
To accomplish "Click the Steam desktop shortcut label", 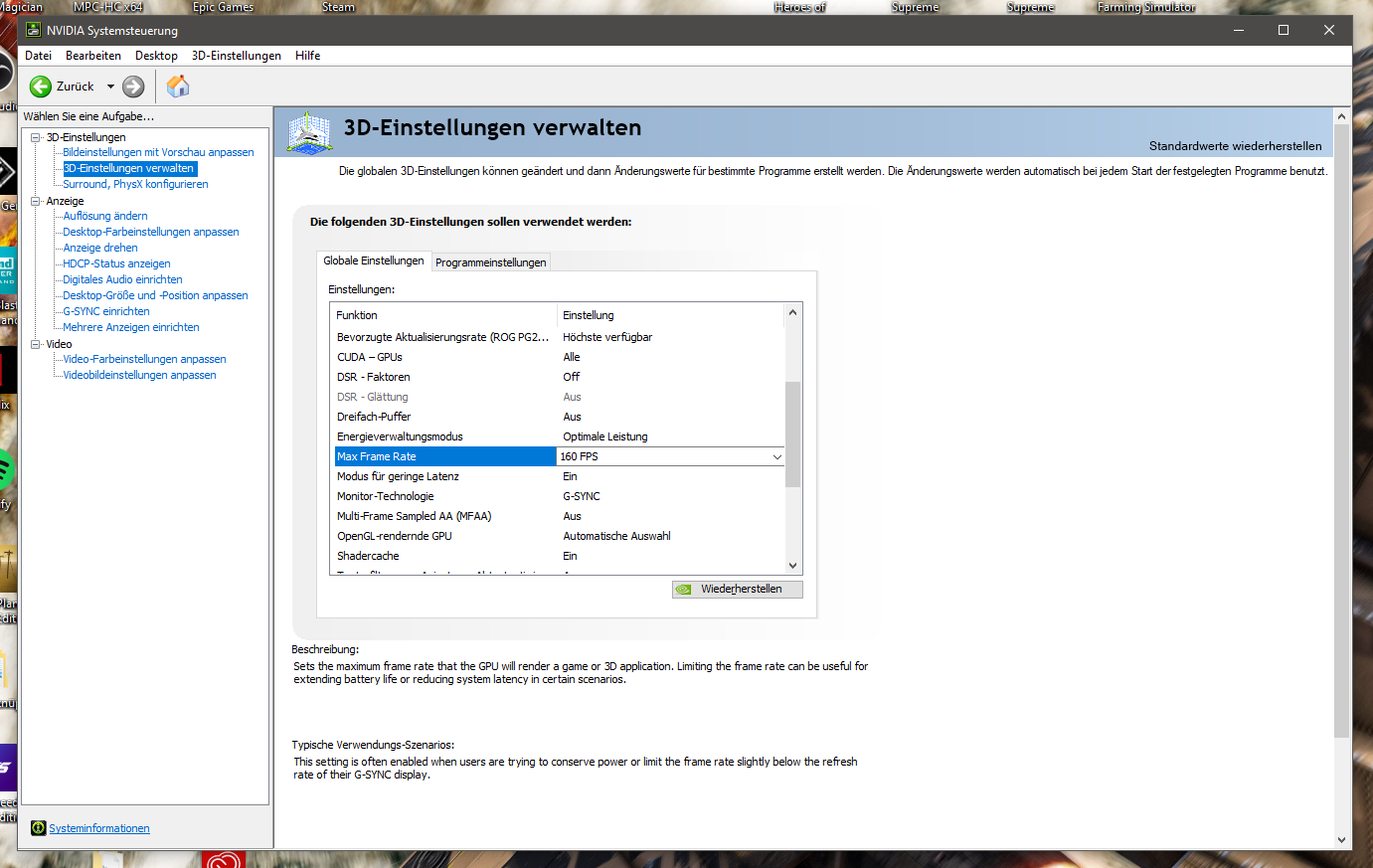I will (x=338, y=7).
